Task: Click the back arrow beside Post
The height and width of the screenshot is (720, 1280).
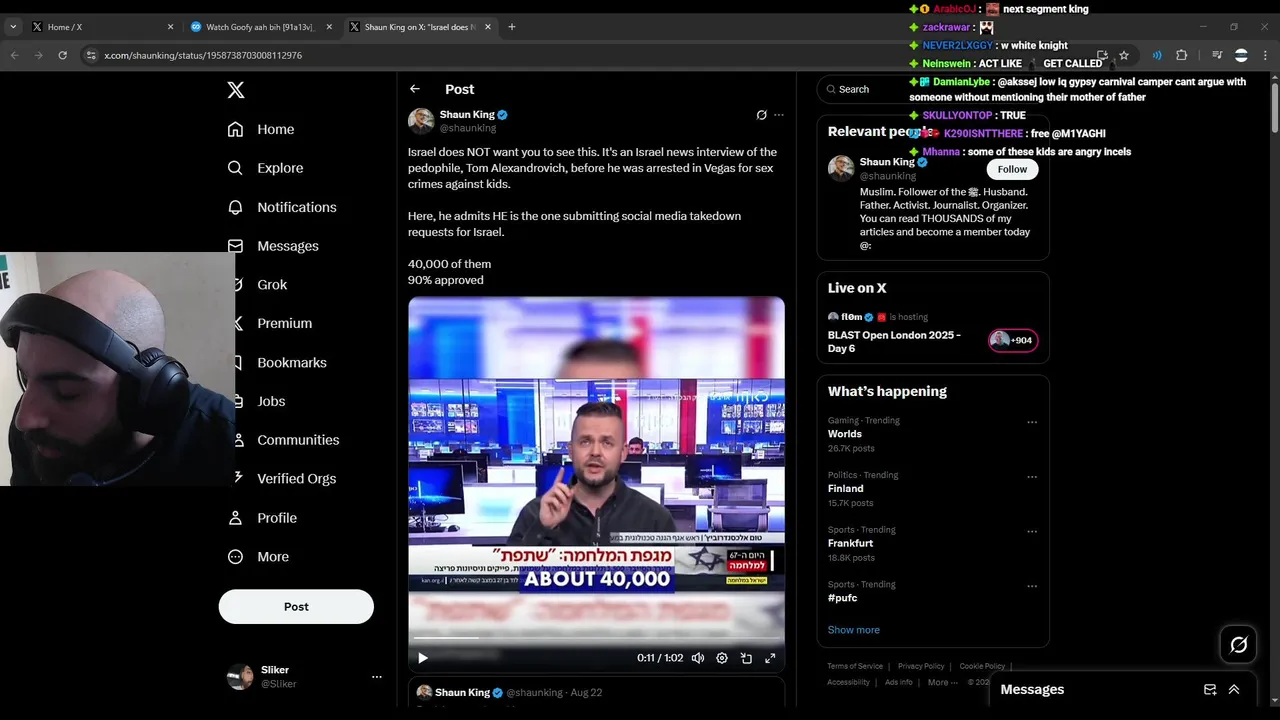Action: tap(415, 89)
